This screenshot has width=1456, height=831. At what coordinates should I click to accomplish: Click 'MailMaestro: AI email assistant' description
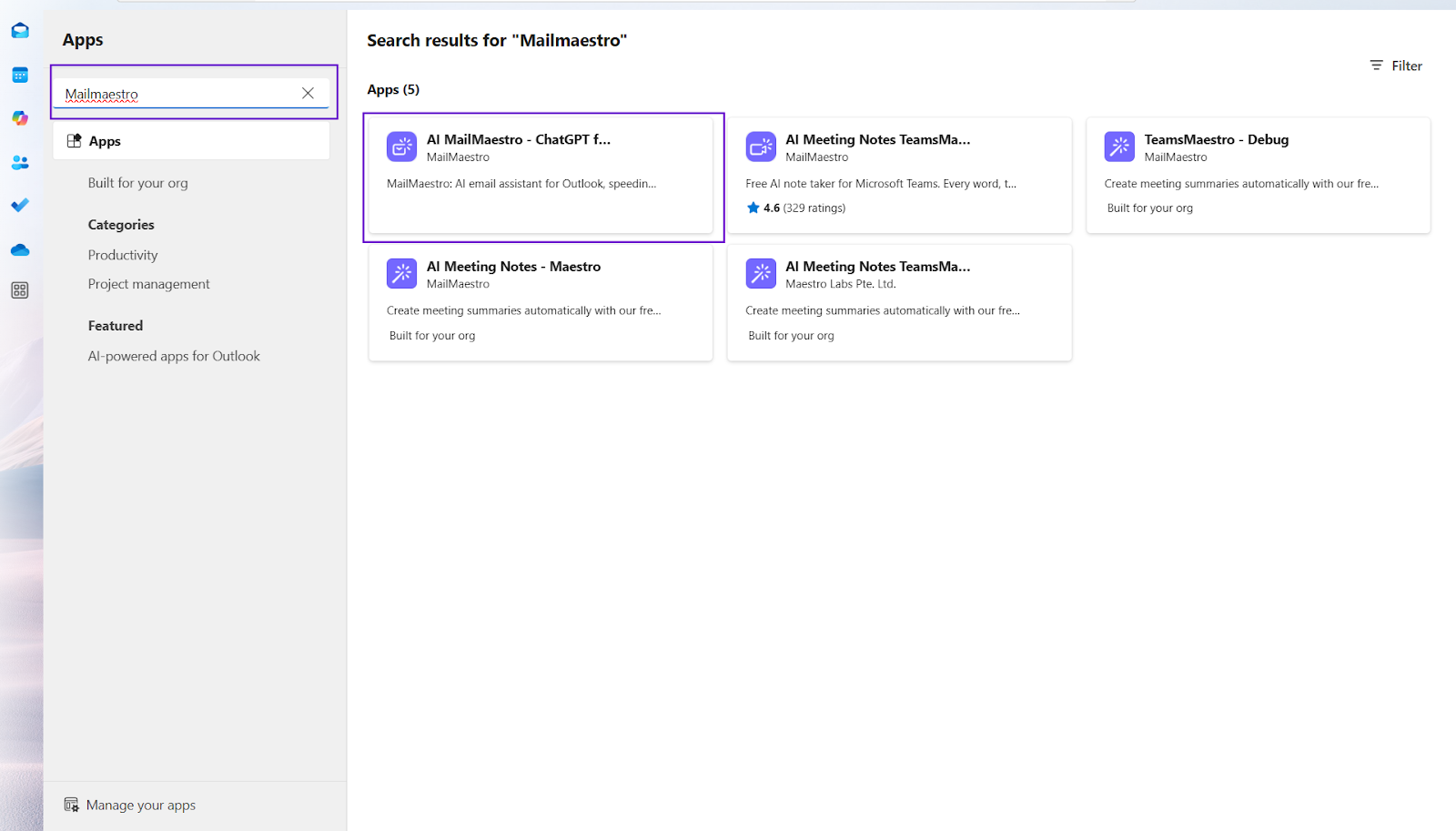pos(521,184)
